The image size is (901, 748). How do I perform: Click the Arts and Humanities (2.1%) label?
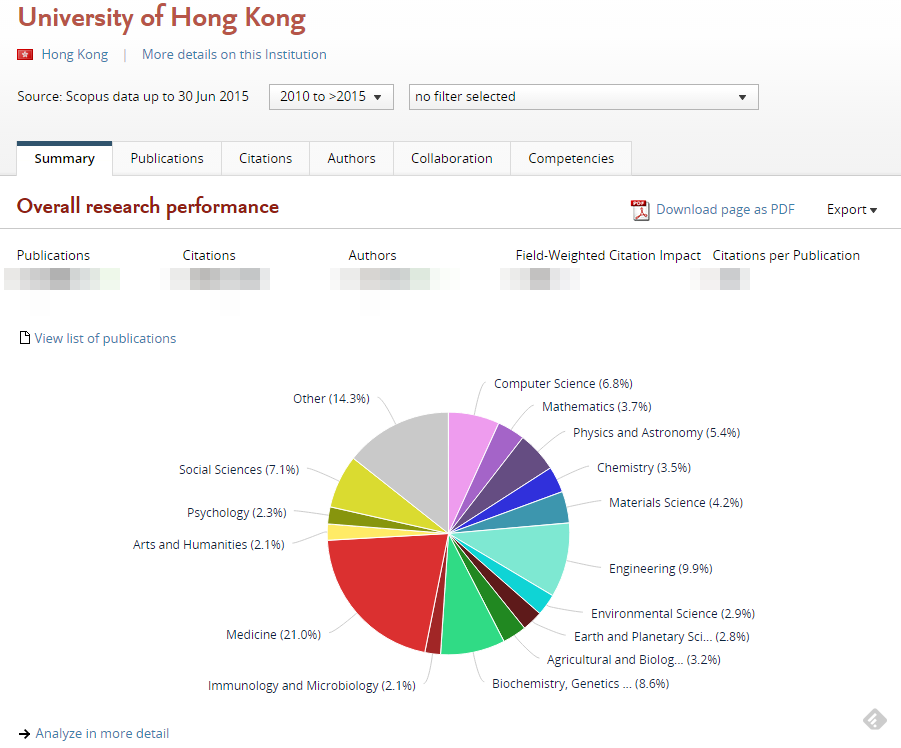pos(209,545)
